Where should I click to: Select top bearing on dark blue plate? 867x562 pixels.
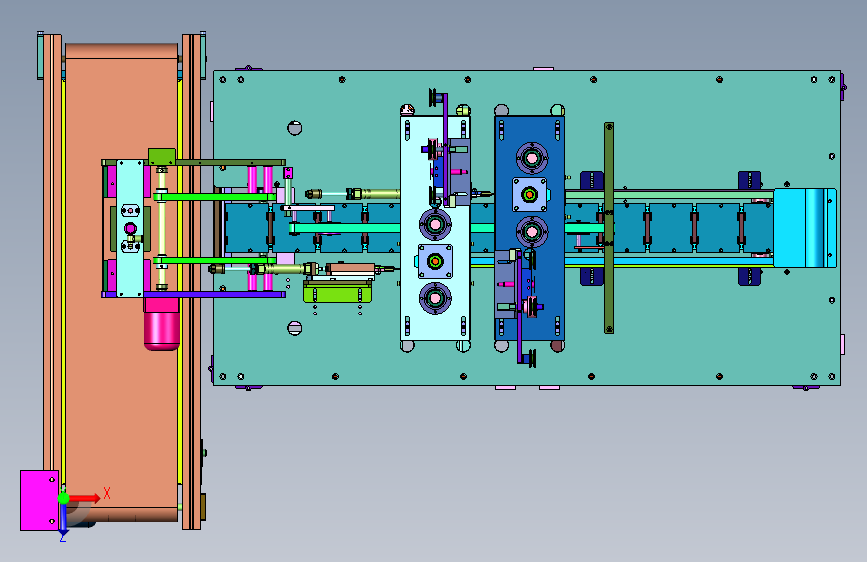tap(532, 158)
